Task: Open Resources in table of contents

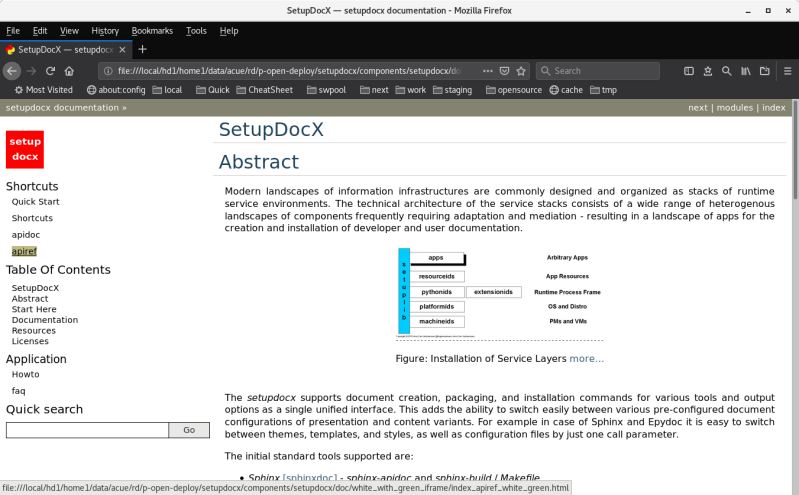Action: tap(34, 331)
